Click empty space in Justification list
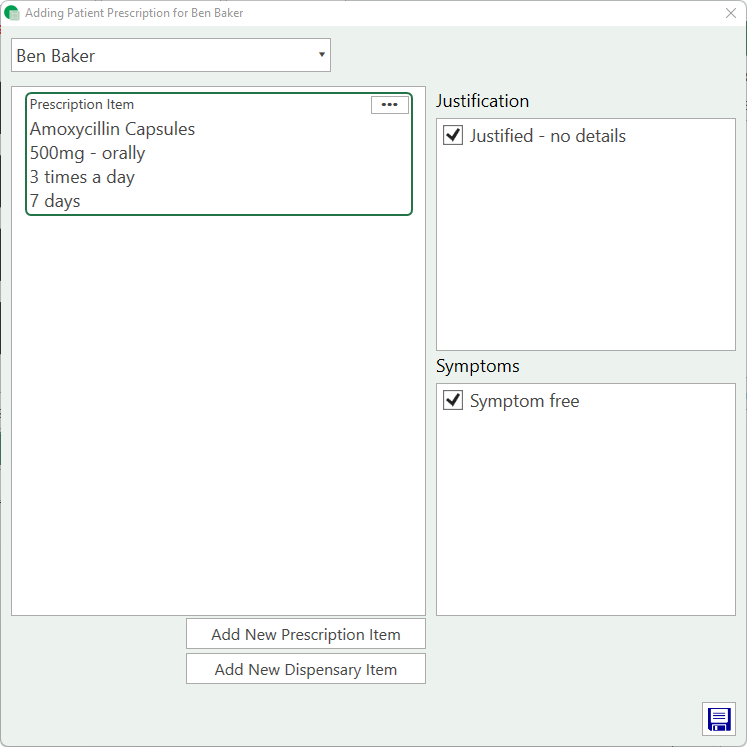747x747 pixels. pos(585,260)
